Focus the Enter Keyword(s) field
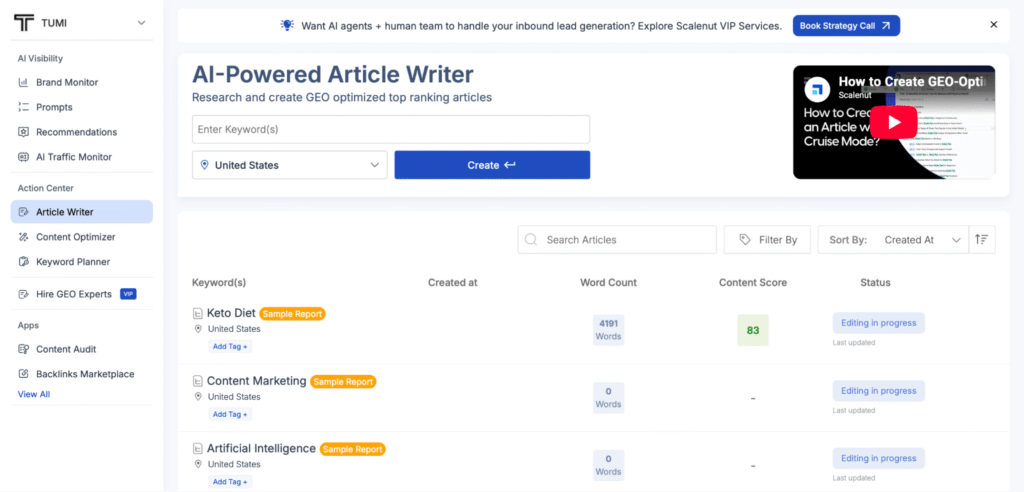This screenshot has width=1024, height=492. coord(391,129)
